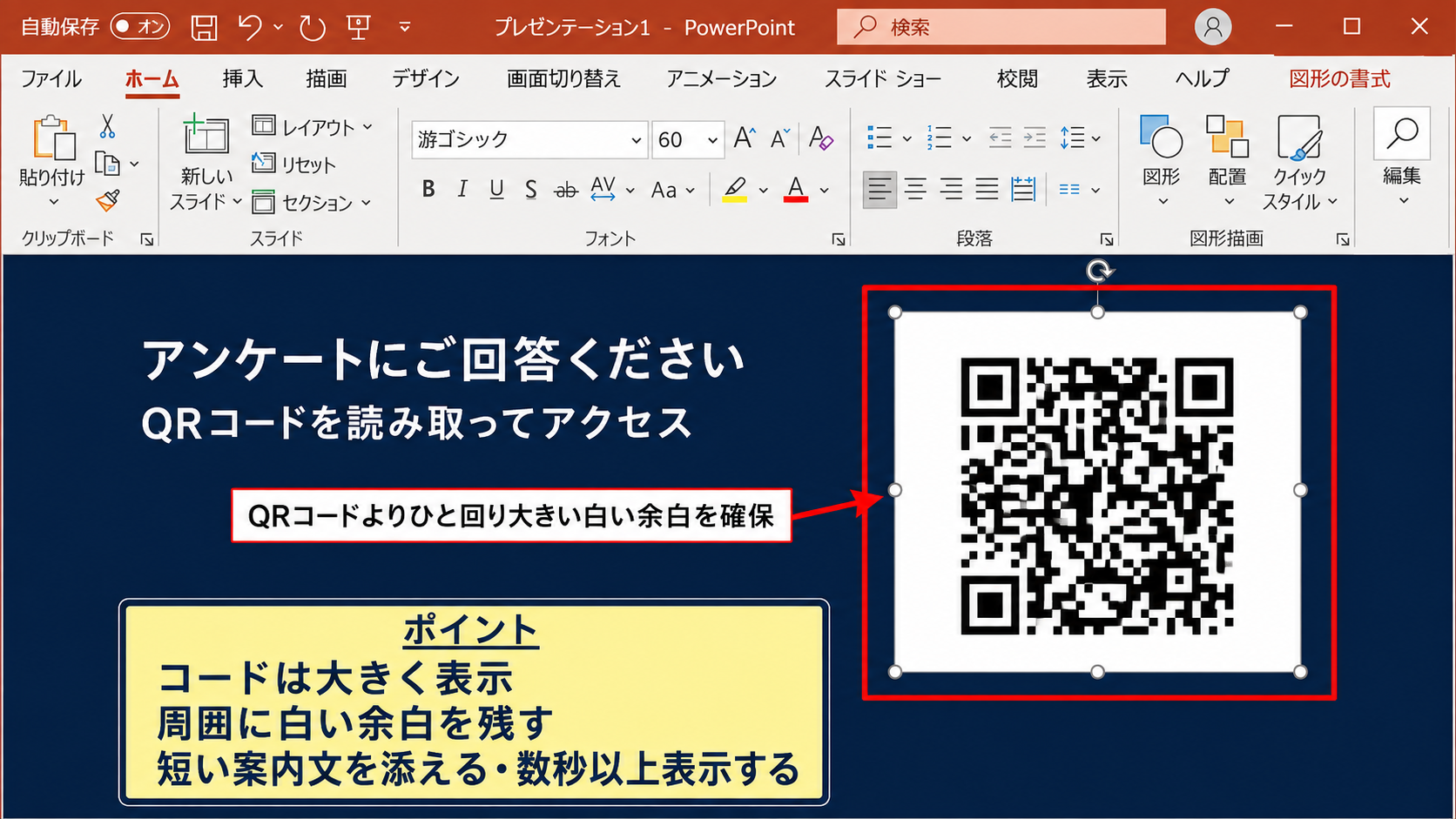The width and height of the screenshot is (1456, 819).
Task: Open the columns options icon
Action: (x=1070, y=190)
